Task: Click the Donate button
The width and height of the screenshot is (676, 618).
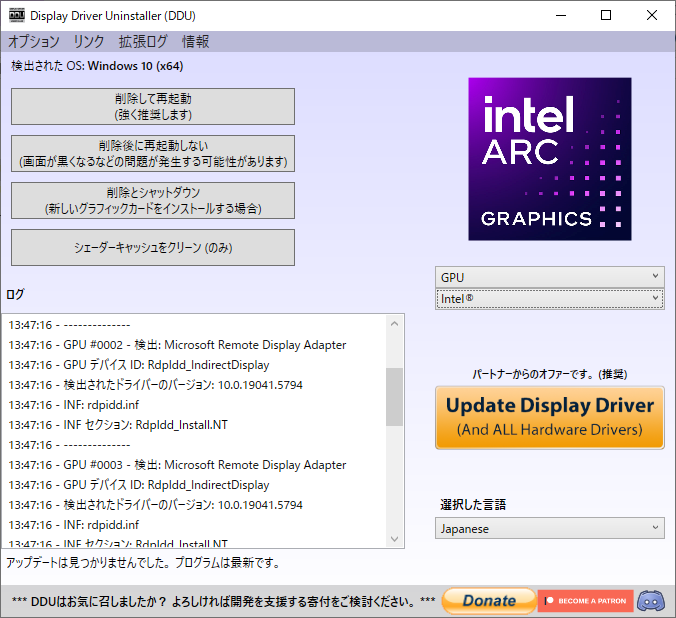Action: pos(489,601)
